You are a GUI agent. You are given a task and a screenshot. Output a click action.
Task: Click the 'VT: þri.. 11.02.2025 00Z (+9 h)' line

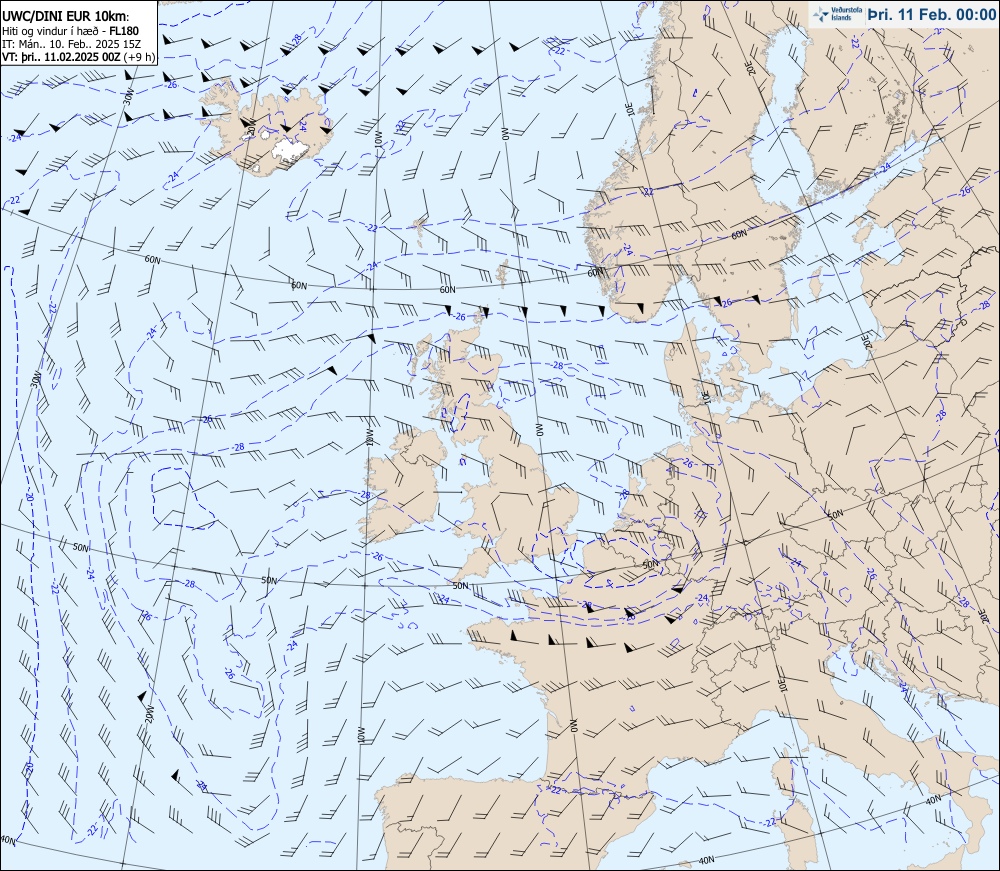[x=78, y=56]
